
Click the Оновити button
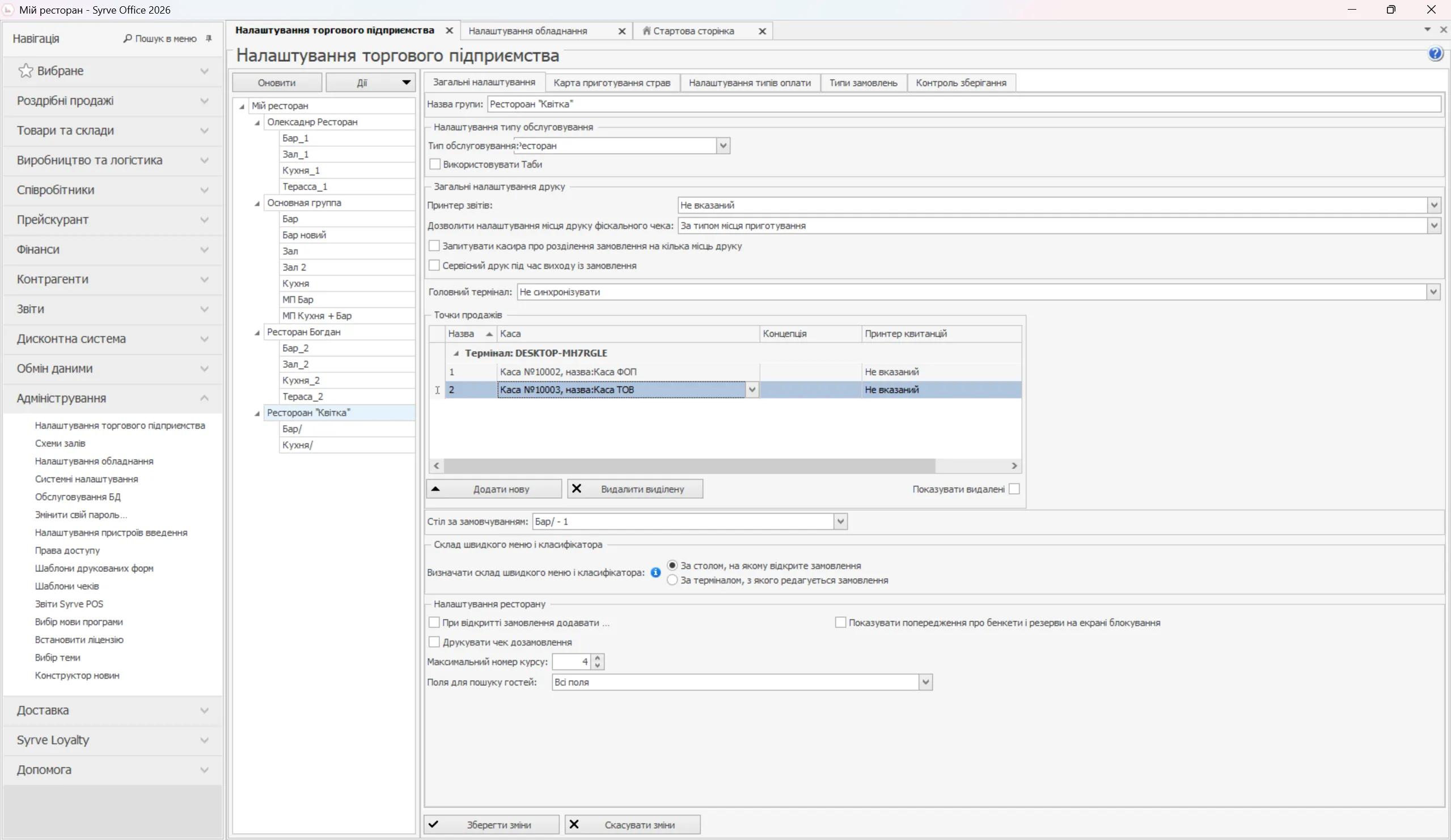pos(276,82)
